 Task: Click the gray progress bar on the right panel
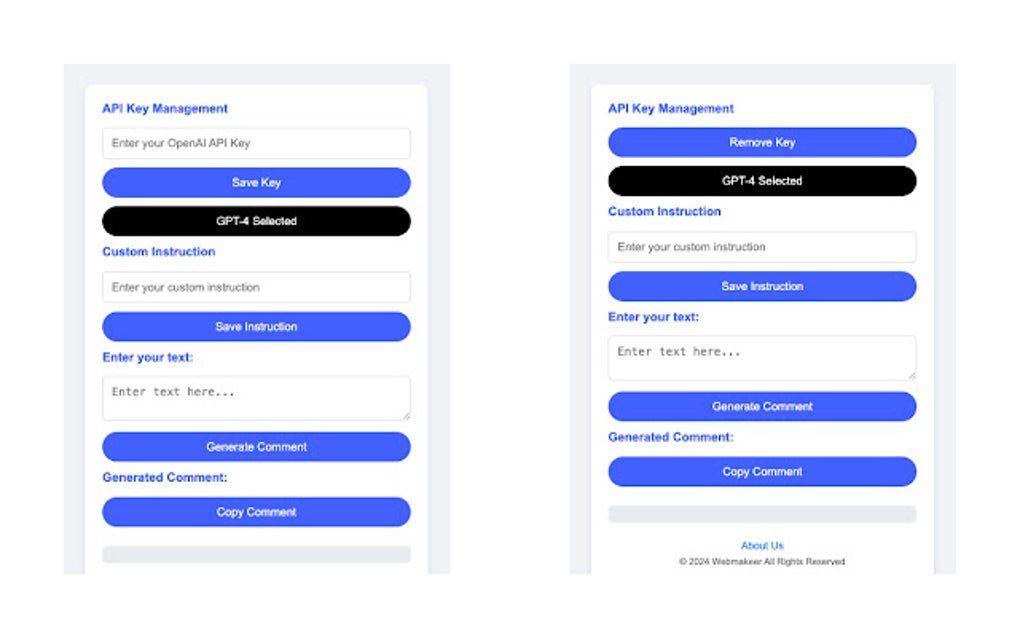click(762, 514)
